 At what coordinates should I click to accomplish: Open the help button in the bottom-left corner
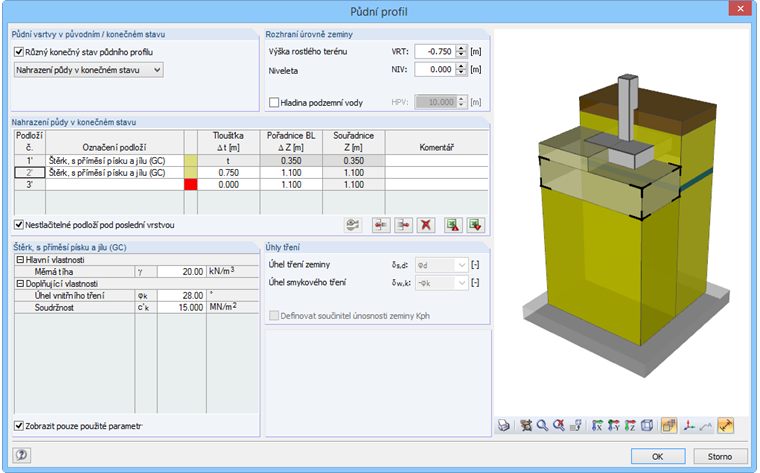pos(21,455)
